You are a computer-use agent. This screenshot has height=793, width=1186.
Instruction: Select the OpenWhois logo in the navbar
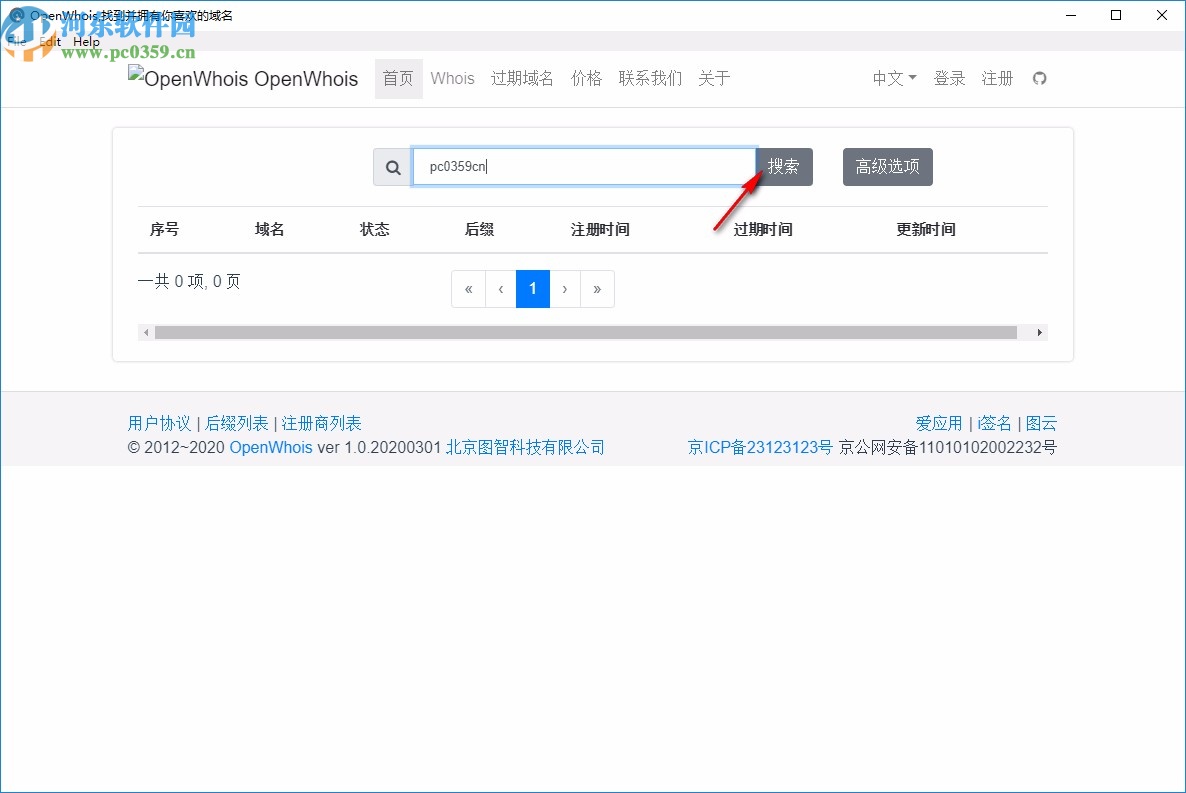243,78
